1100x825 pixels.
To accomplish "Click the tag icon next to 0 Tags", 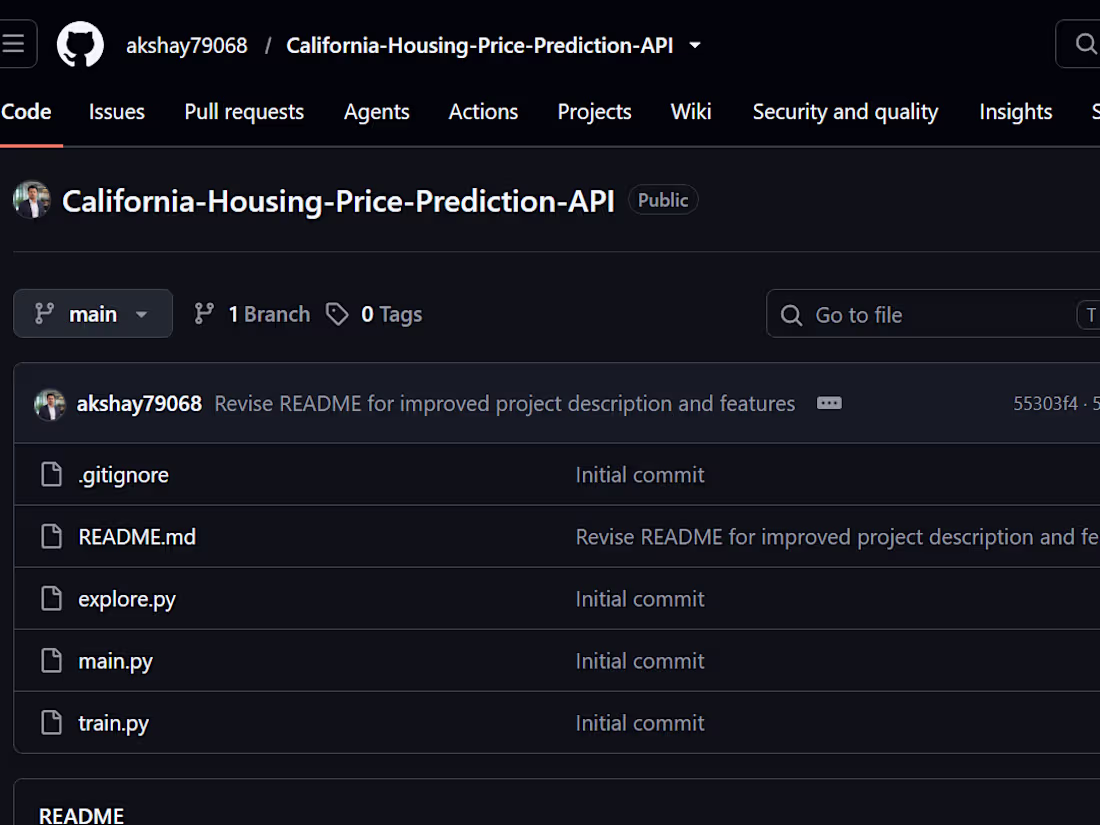I will point(337,314).
